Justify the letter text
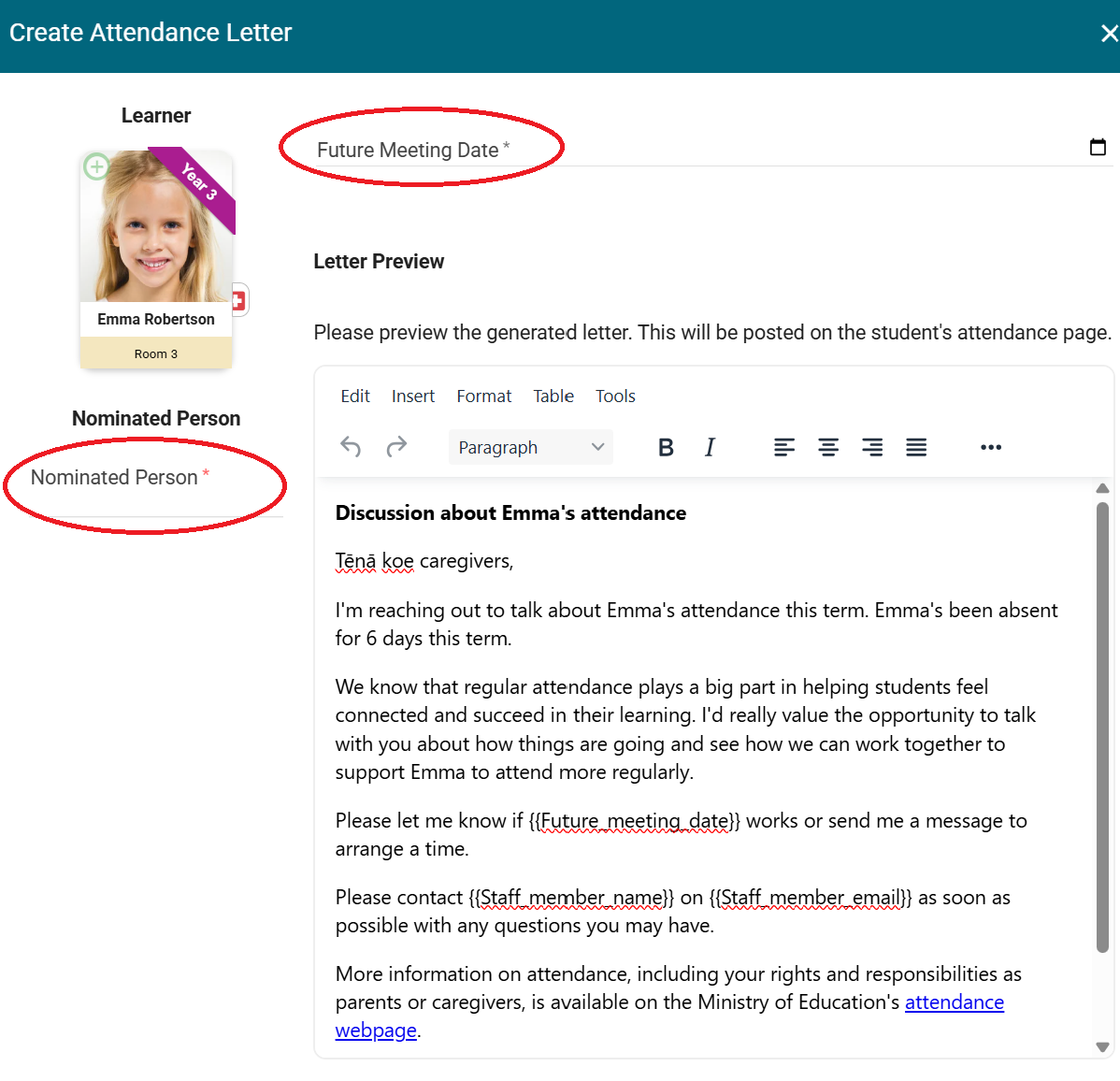This screenshot has width=1120, height=1081. click(x=916, y=447)
